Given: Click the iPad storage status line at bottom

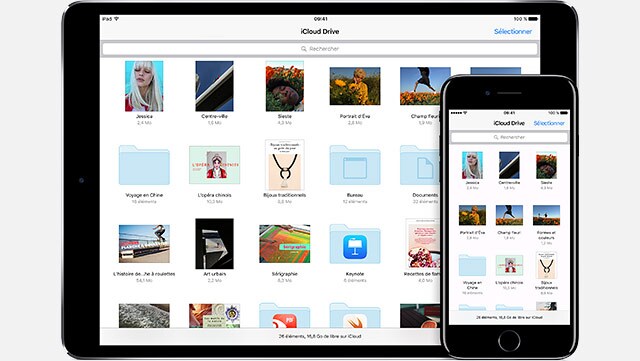Looking at the screenshot, I should pyautogui.click(x=320, y=336).
